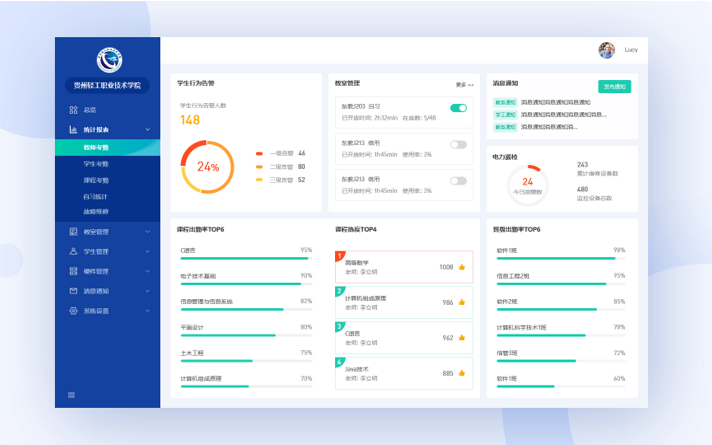Click the 二级告警 orange legend dot
The height and width of the screenshot is (445, 712).
click(x=259, y=167)
